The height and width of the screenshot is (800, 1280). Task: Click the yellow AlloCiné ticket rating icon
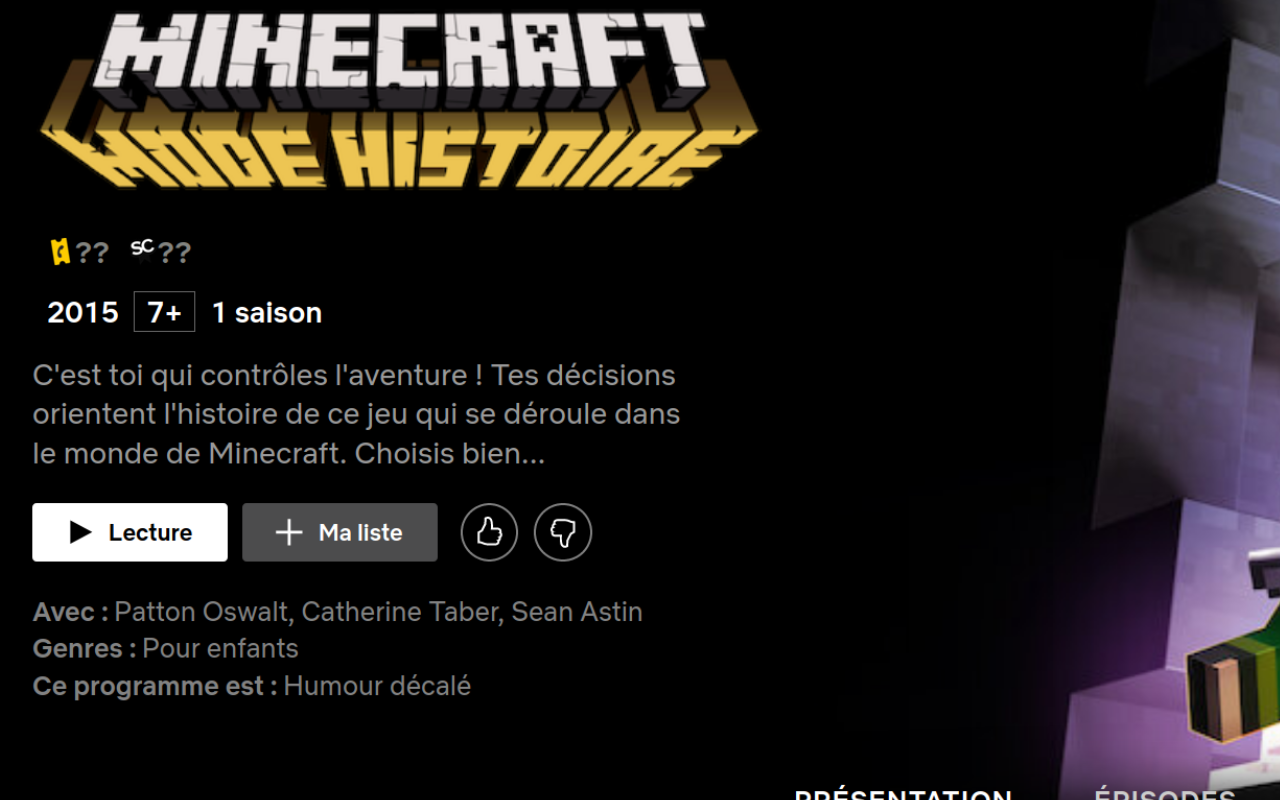(61, 252)
